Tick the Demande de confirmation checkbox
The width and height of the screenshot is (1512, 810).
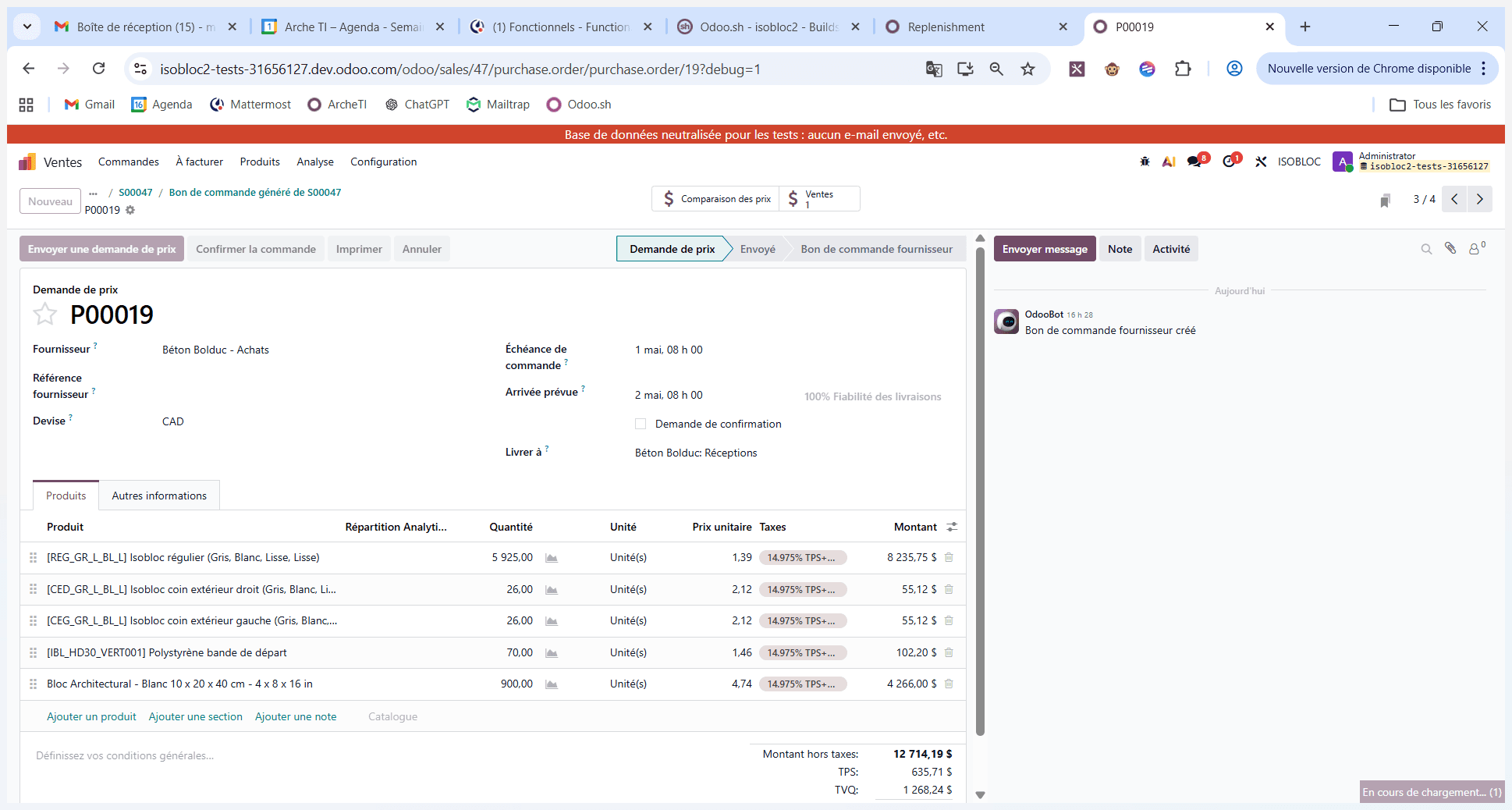[641, 424]
